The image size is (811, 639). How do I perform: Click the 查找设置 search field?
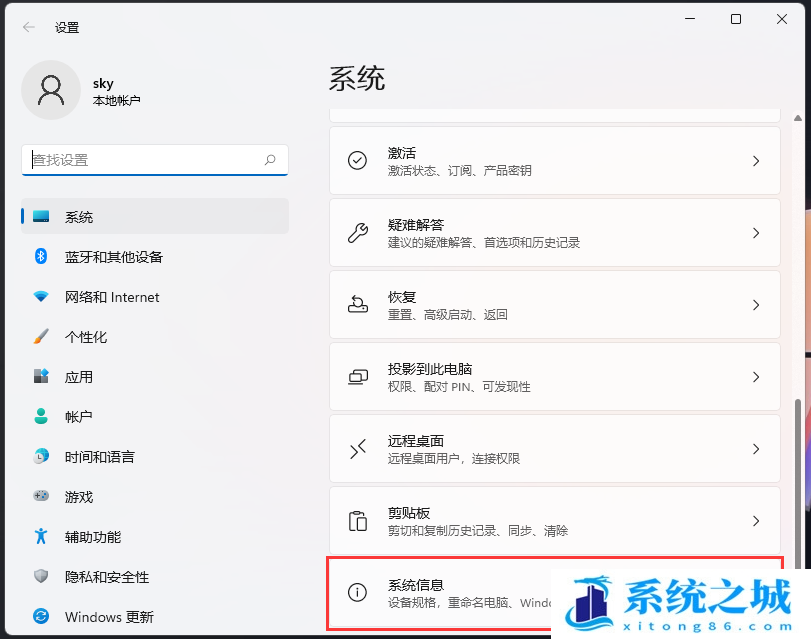coord(155,160)
